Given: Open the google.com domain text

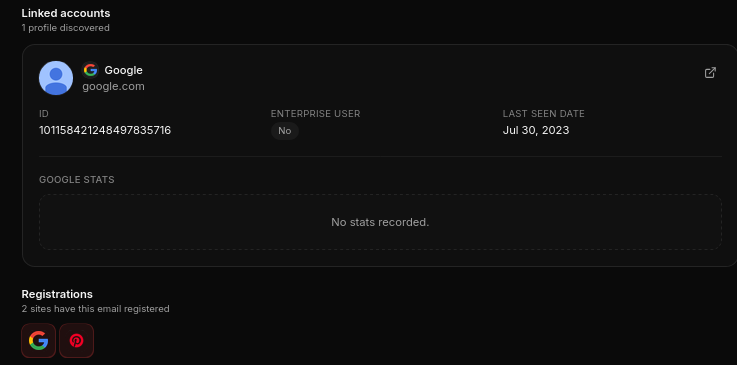Looking at the screenshot, I should click(x=113, y=86).
